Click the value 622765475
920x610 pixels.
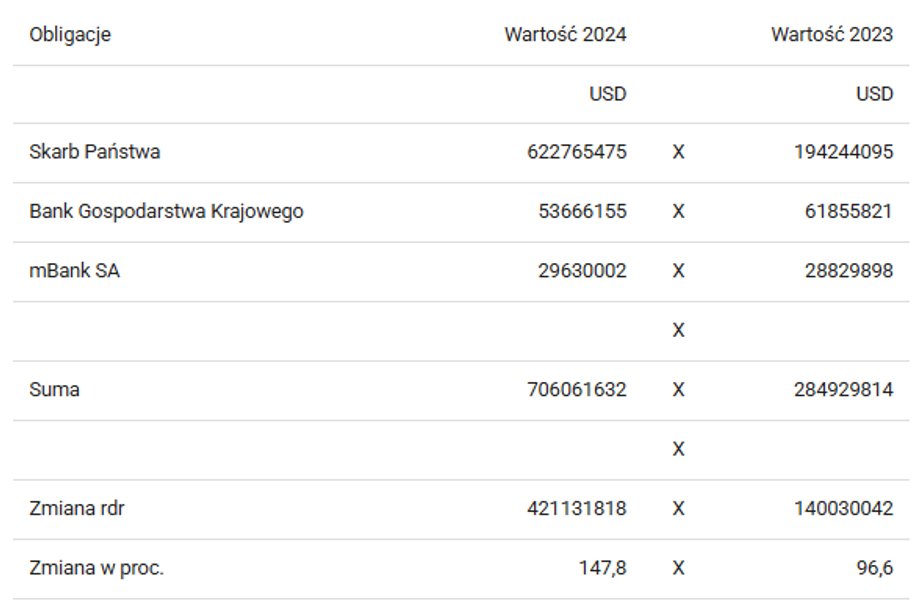(x=576, y=153)
